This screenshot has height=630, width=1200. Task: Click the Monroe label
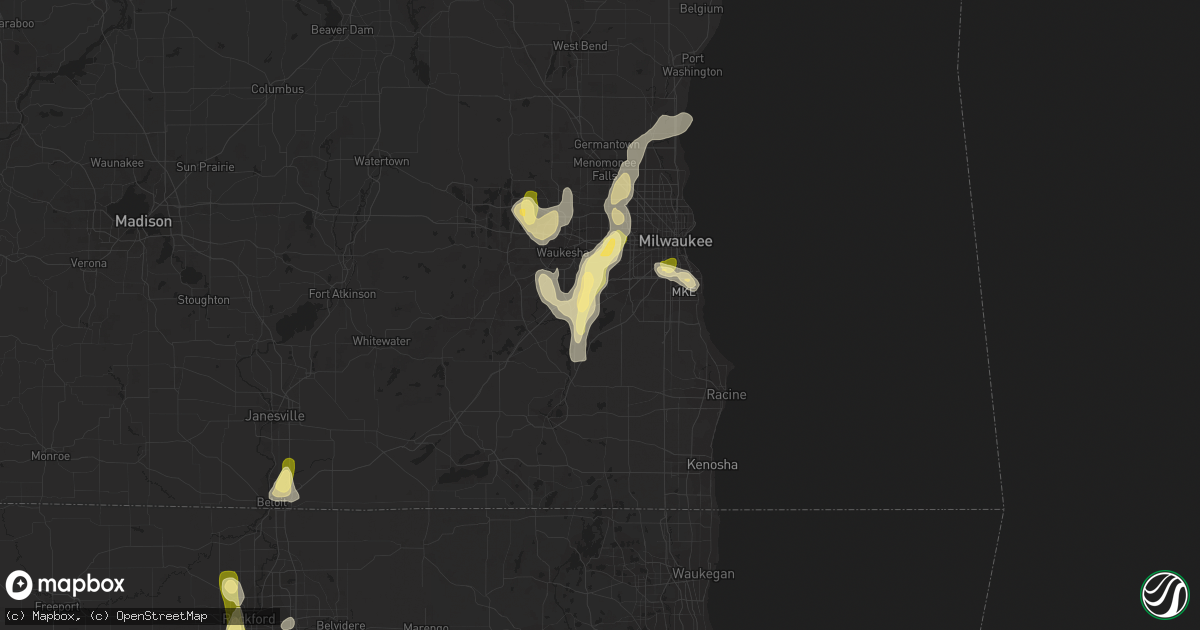tap(50, 455)
